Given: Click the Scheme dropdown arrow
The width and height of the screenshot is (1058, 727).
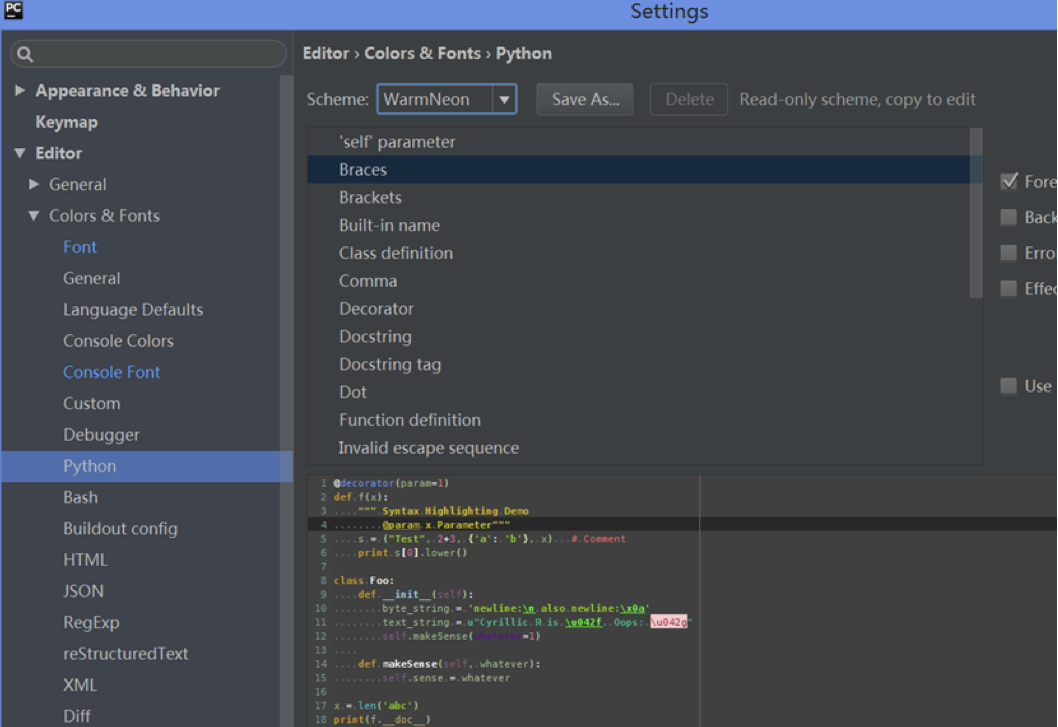Looking at the screenshot, I should (504, 99).
